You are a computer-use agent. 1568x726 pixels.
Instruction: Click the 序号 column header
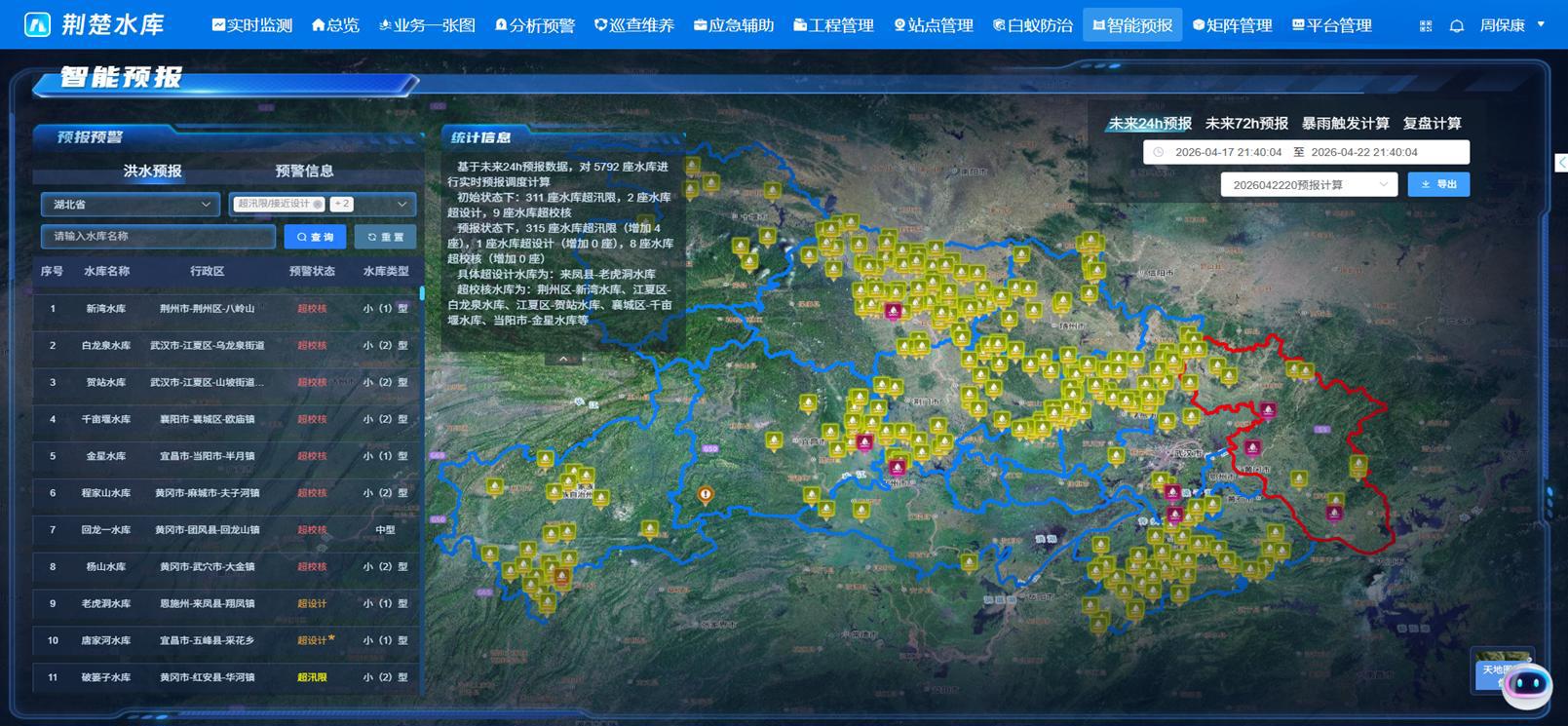pos(52,272)
